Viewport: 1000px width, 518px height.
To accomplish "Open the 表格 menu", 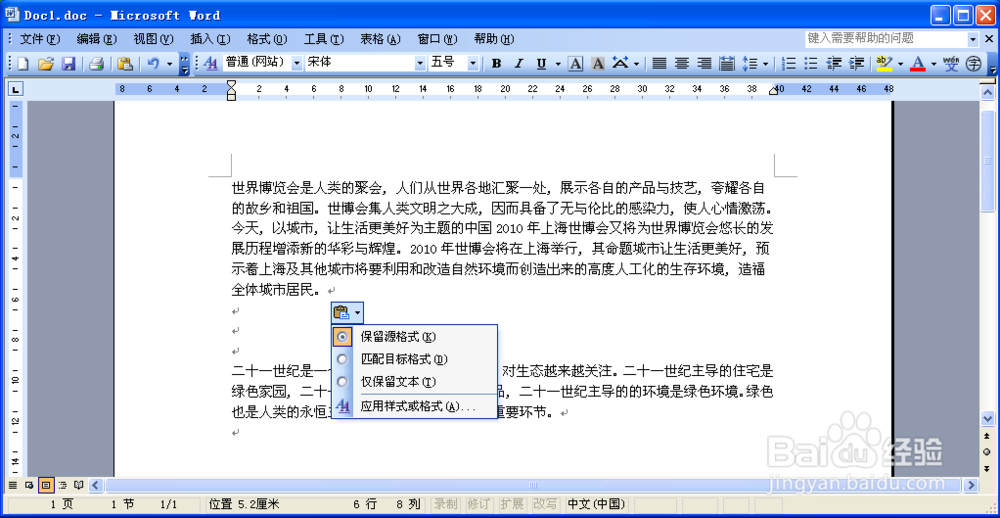I will [381, 39].
